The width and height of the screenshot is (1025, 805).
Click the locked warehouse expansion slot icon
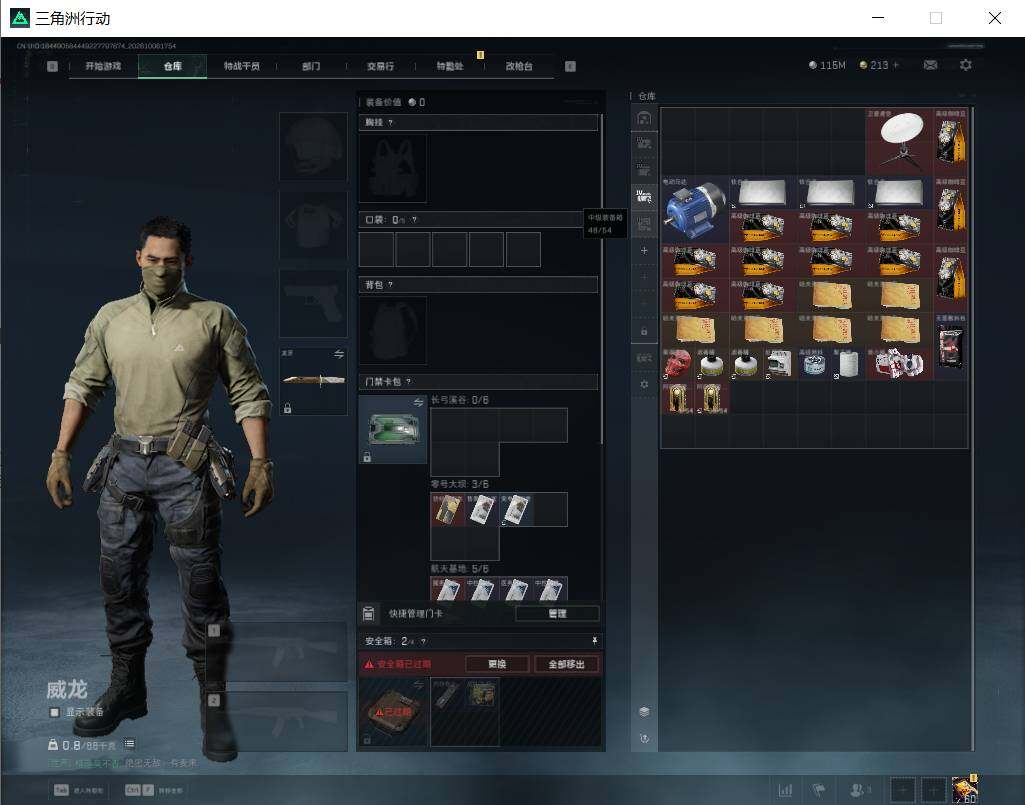(x=644, y=332)
